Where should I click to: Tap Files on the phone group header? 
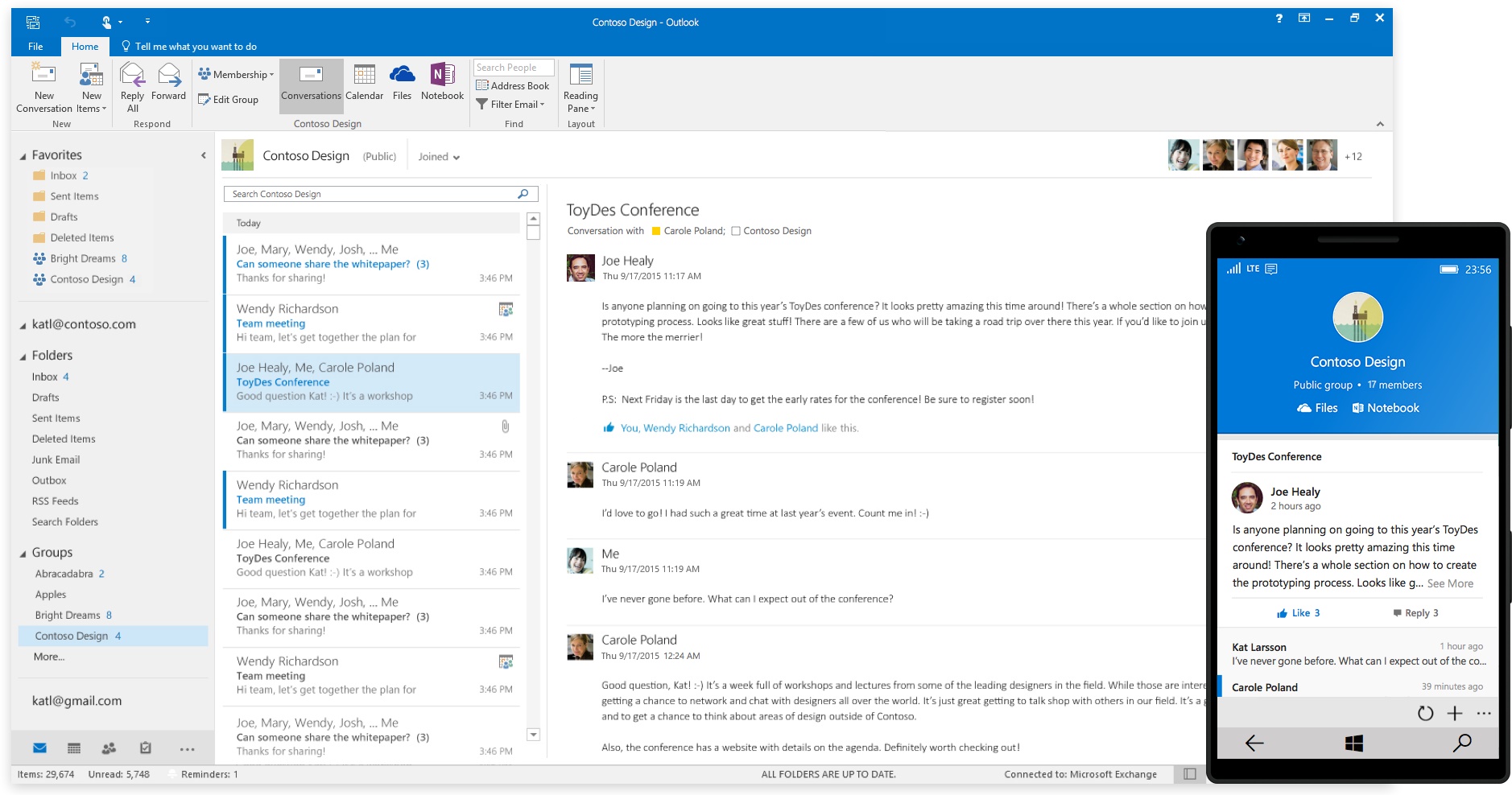pyautogui.click(x=1317, y=408)
